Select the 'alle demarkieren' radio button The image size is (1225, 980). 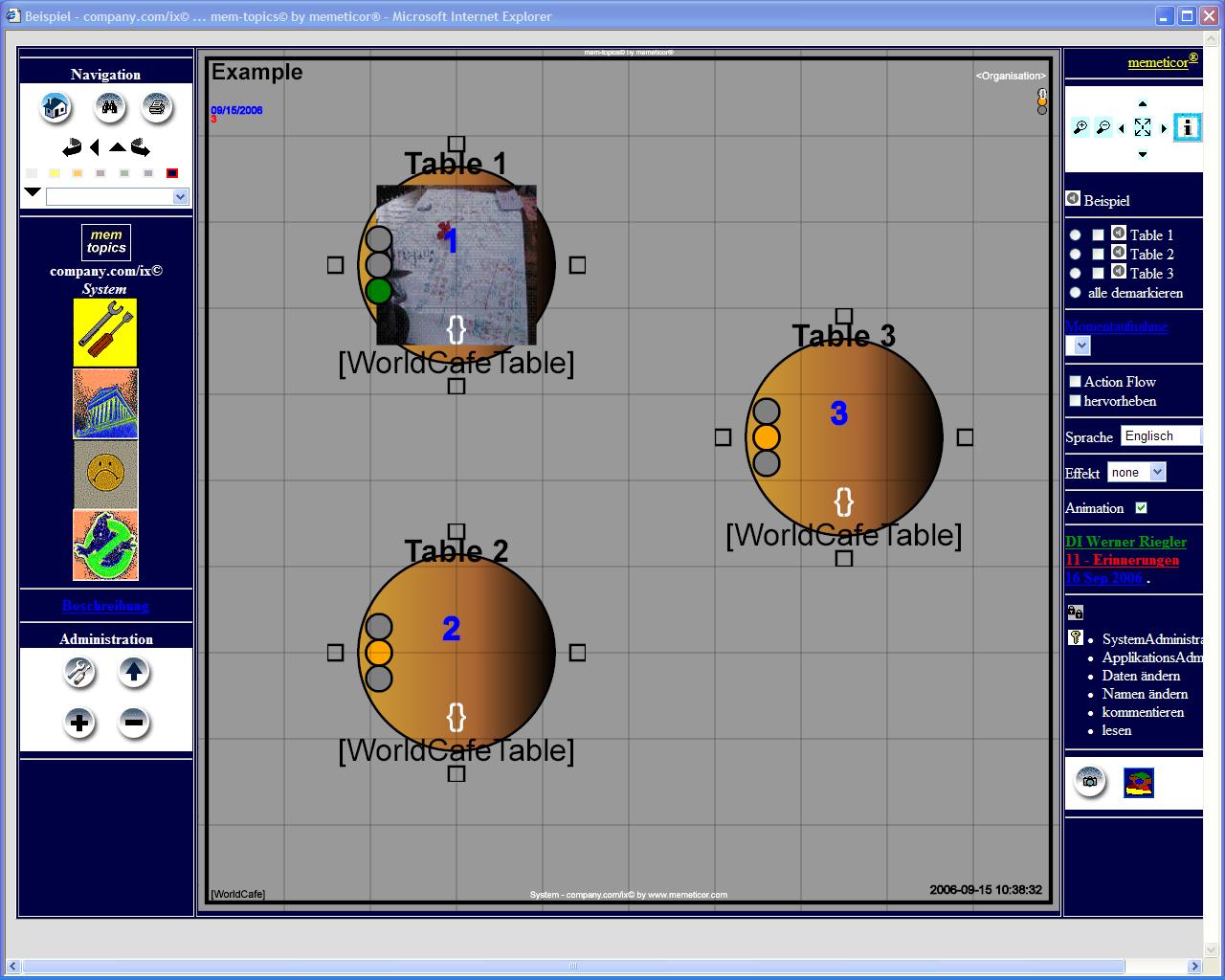[x=1075, y=293]
